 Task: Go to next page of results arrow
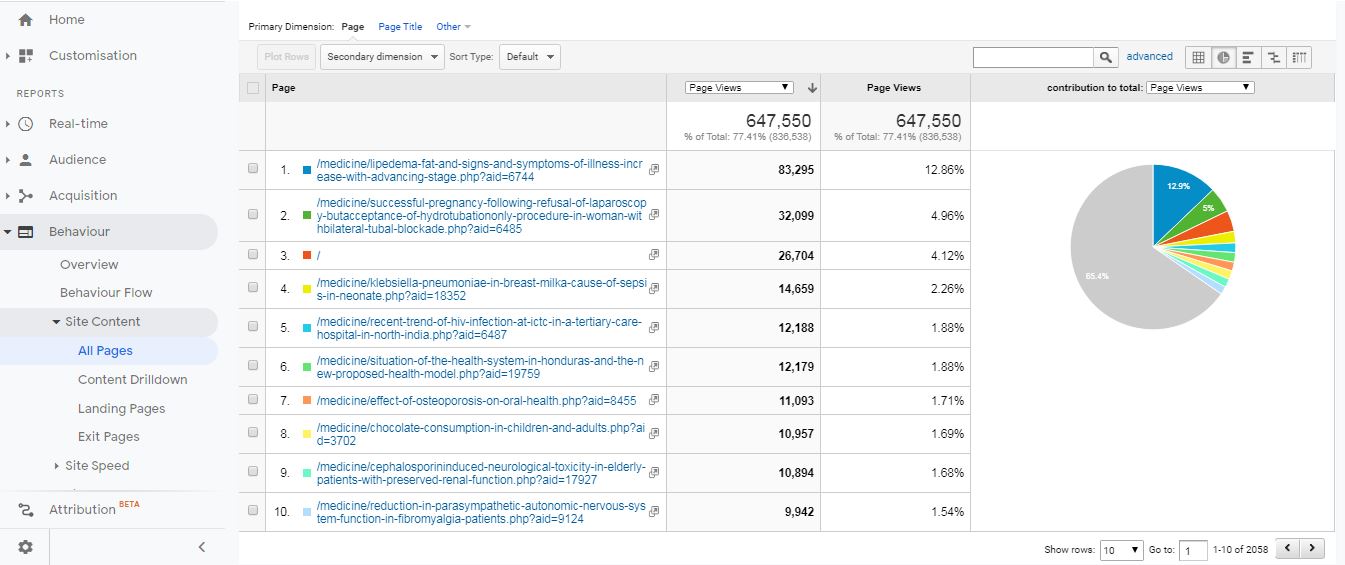pos(1312,549)
